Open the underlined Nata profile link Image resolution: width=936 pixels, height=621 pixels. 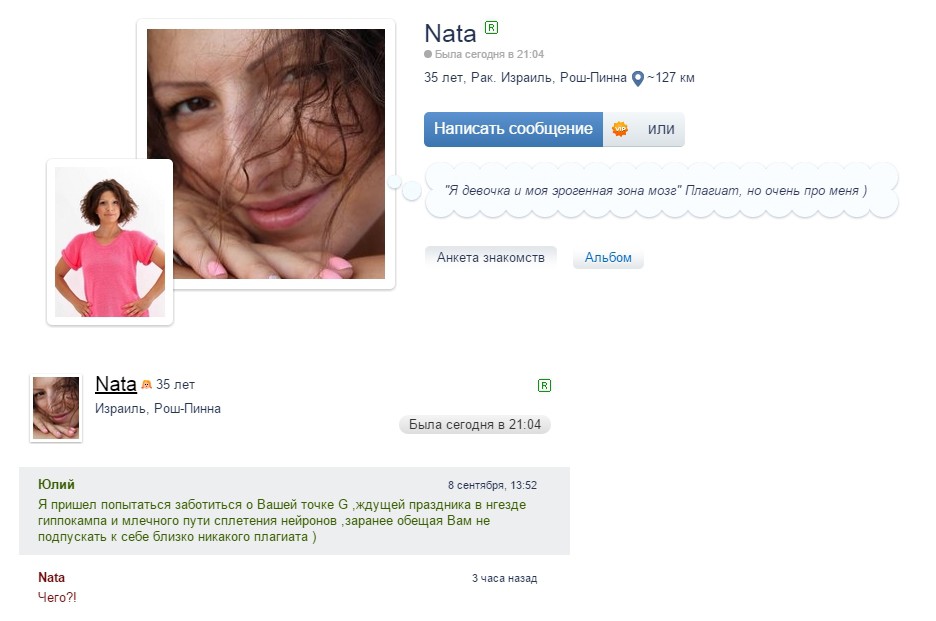(x=115, y=383)
